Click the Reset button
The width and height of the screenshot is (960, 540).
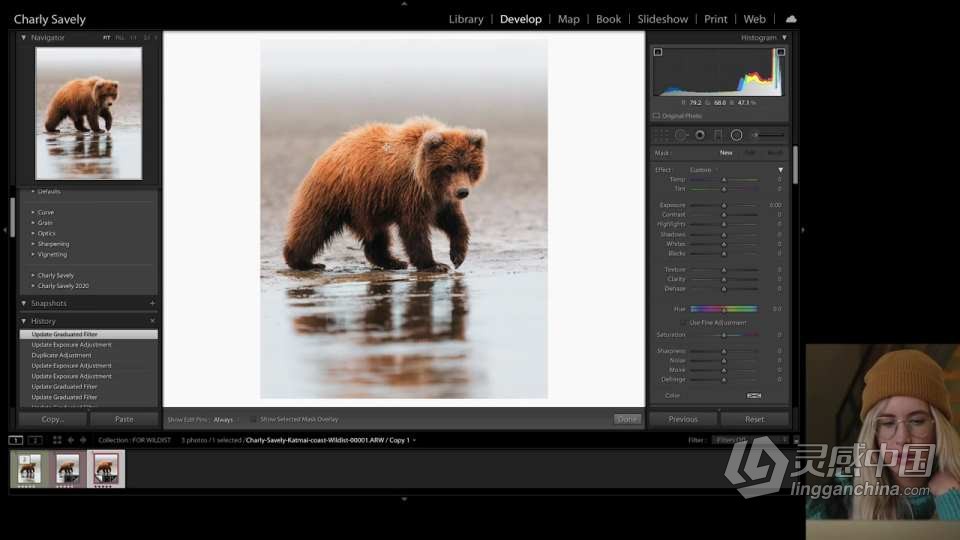(754, 419)
